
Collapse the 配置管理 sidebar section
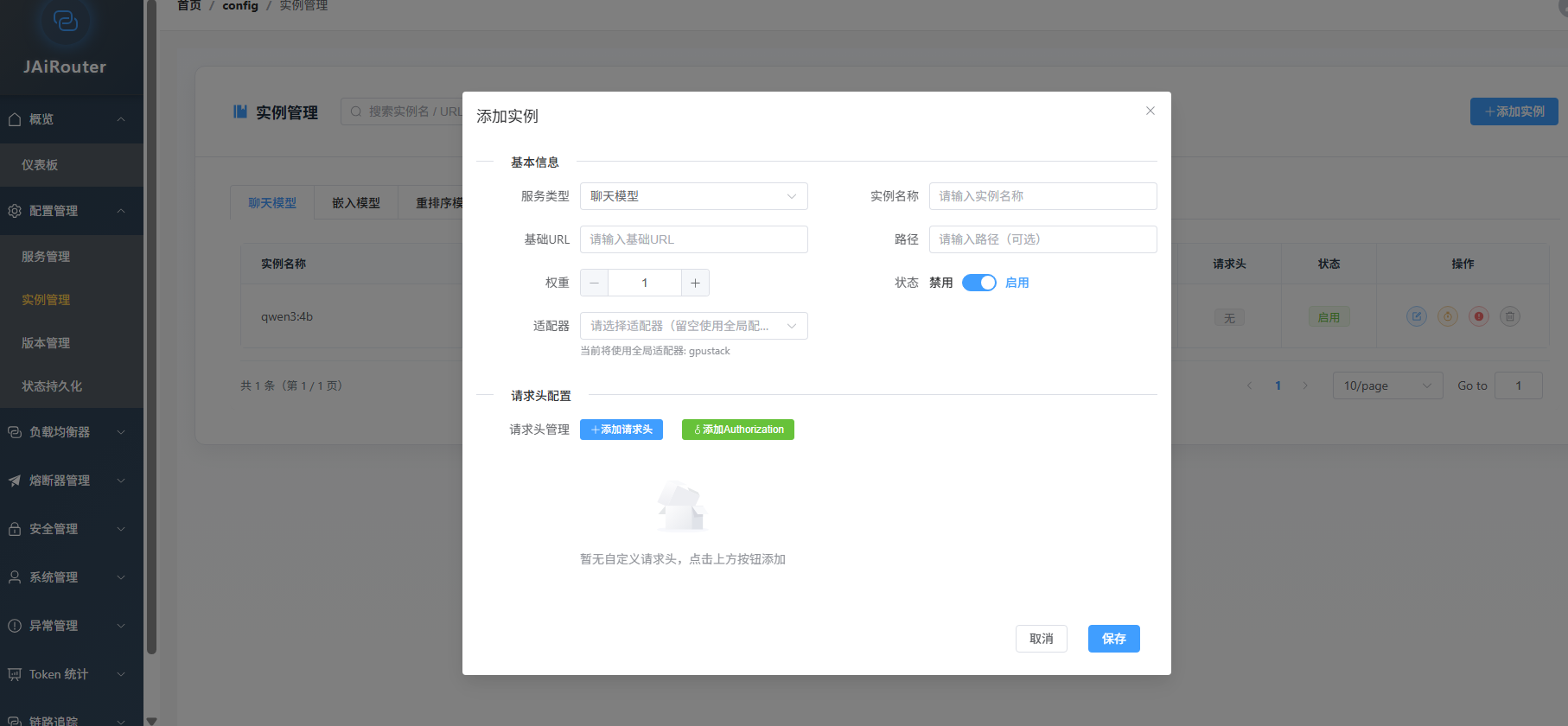click(121, 211)
